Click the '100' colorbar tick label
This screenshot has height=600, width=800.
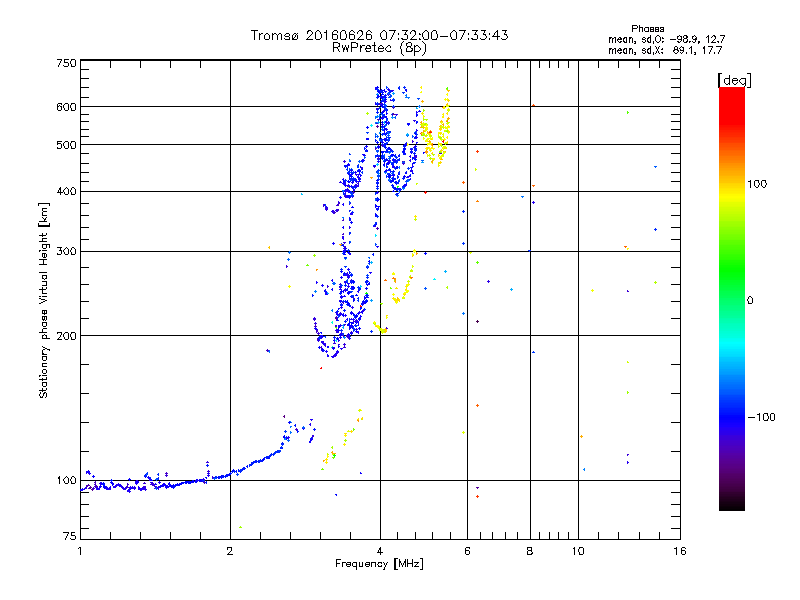pyautogui.click(x=757, y=184)
